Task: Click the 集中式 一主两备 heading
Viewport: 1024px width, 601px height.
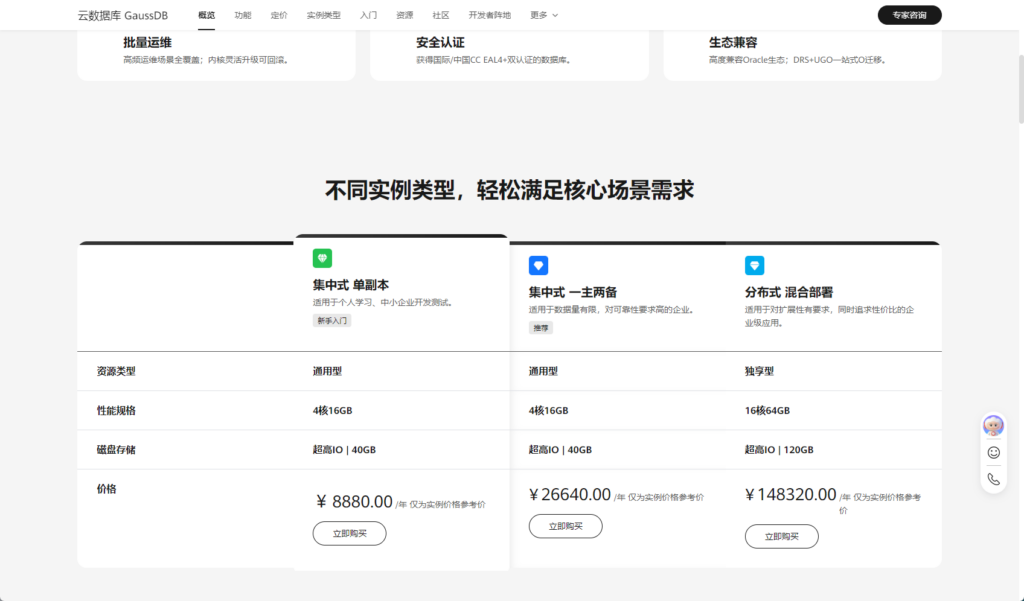Action: 573,292
